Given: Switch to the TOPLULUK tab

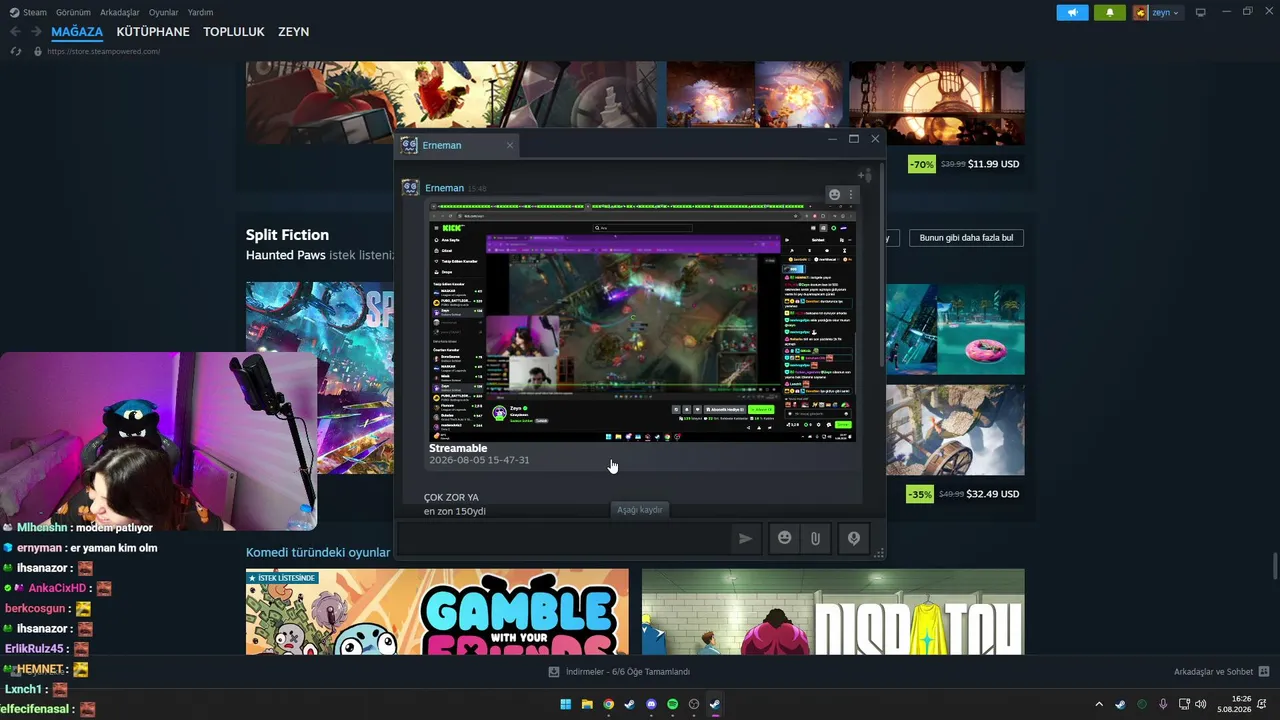Looking at the screenshot, I should [234, 32].
